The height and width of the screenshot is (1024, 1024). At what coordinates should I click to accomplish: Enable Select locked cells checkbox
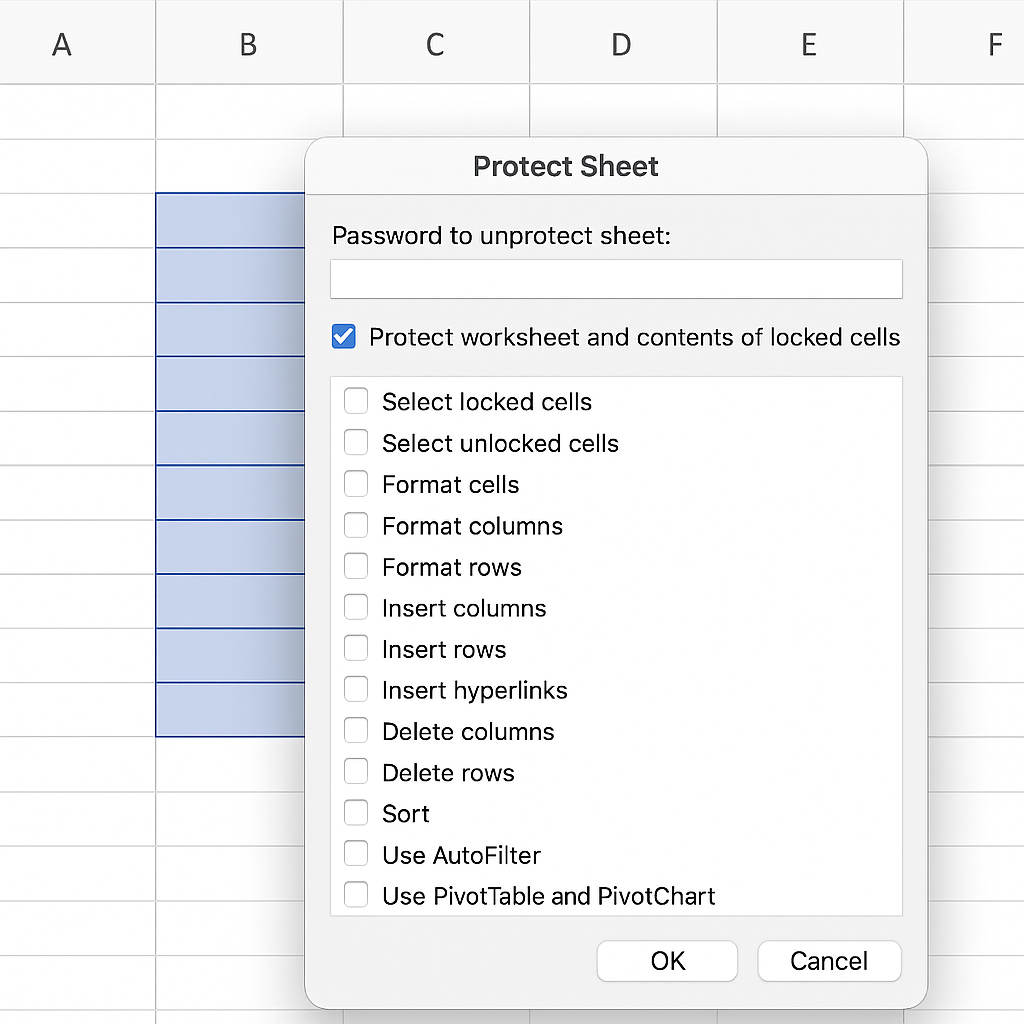pos(356,401)
